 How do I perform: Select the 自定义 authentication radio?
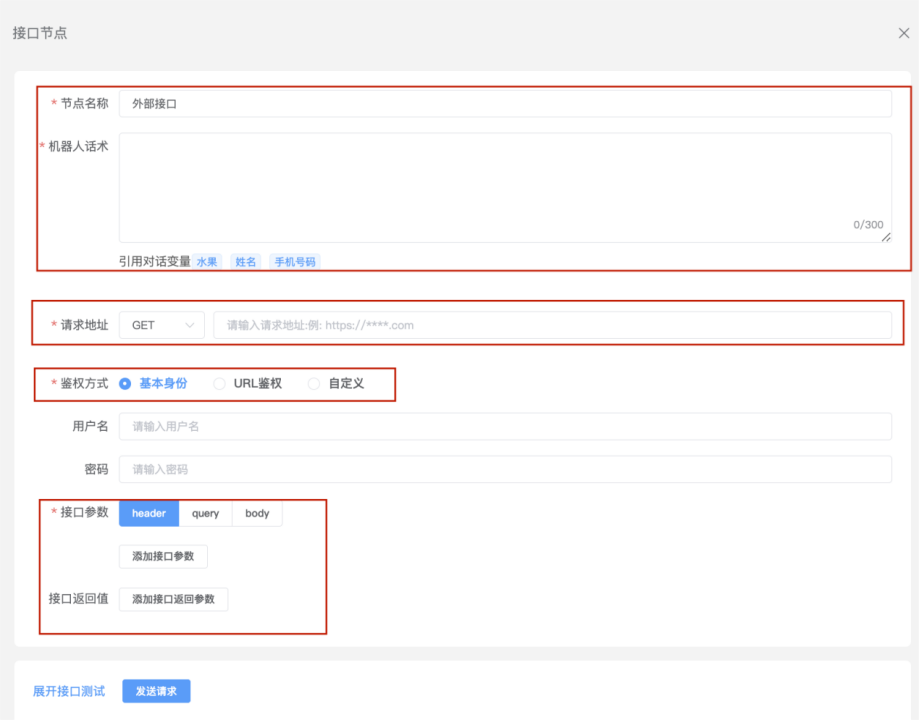tap(314, 383)
